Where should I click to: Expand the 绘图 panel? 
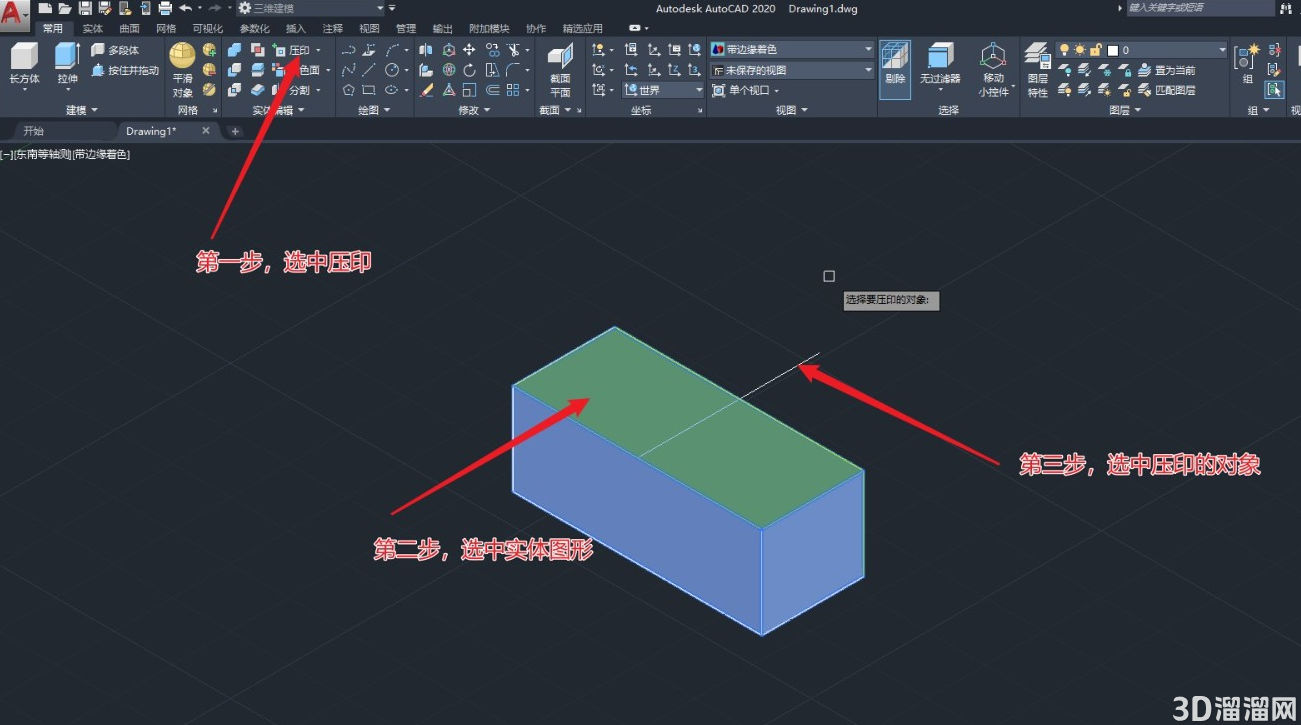(x=373, y=110)
